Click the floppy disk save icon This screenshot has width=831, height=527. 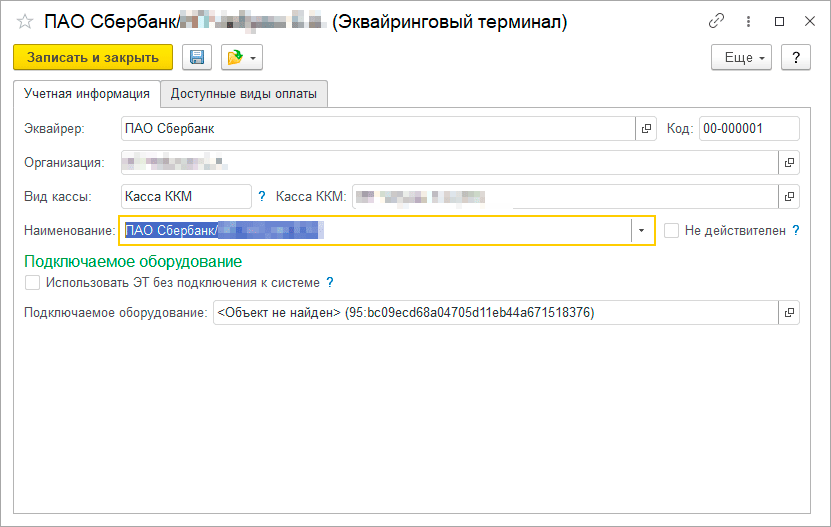click(197, 57)
